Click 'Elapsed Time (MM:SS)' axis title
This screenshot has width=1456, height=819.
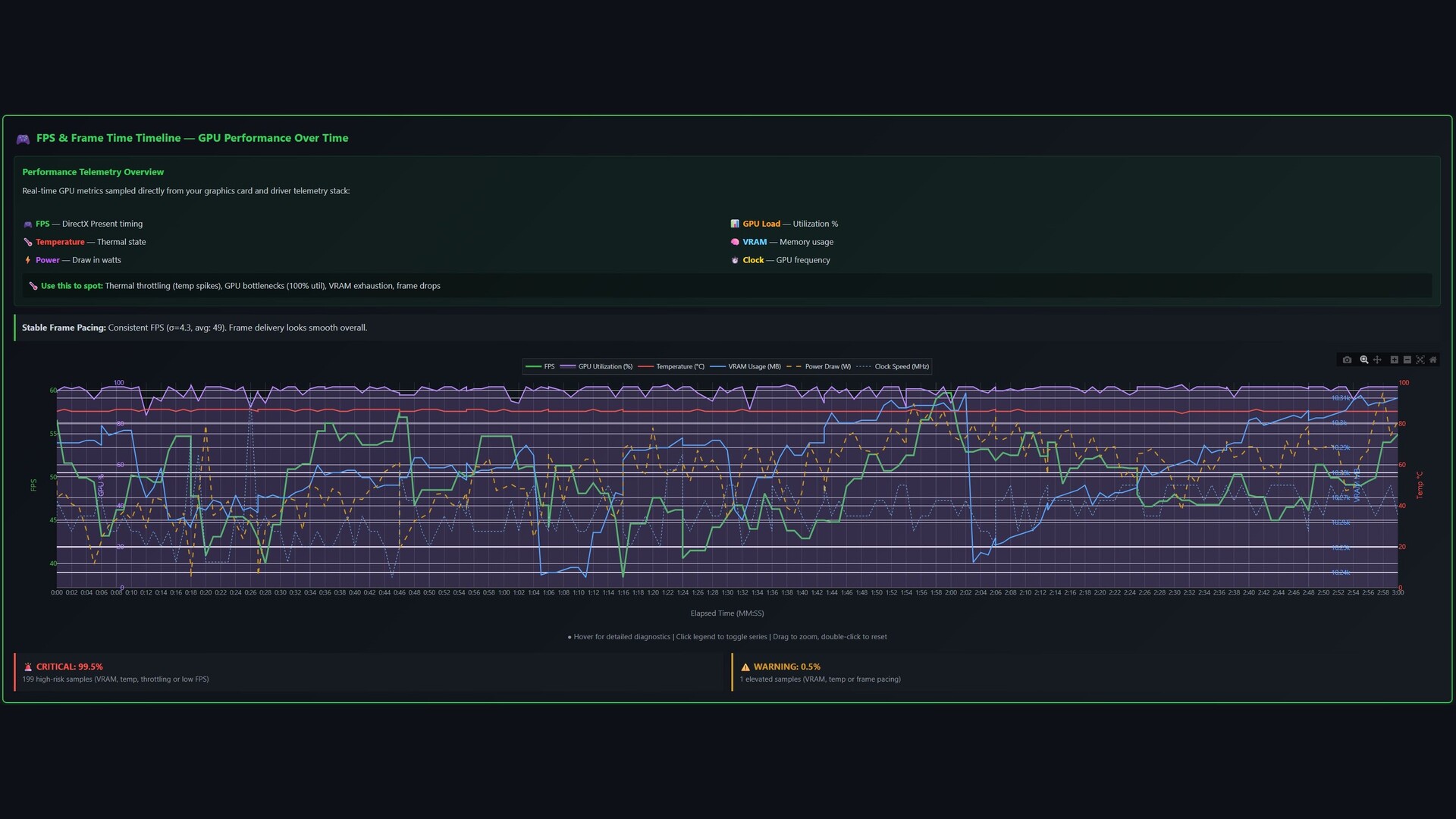tap(727, 613)
